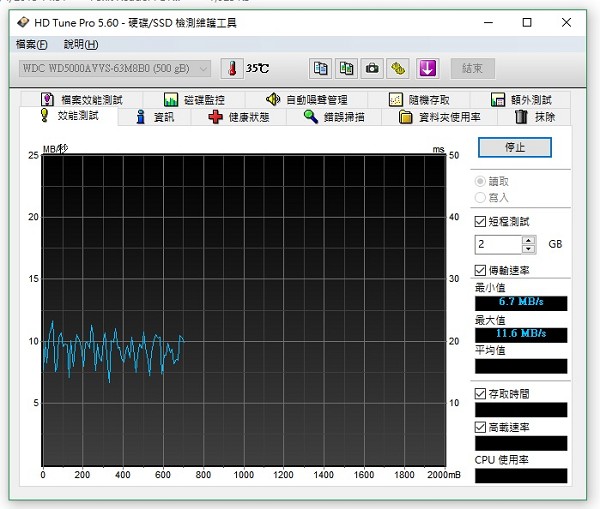
Task: Click the camera save screenshot icon
Action: click(x=372, y=69)
